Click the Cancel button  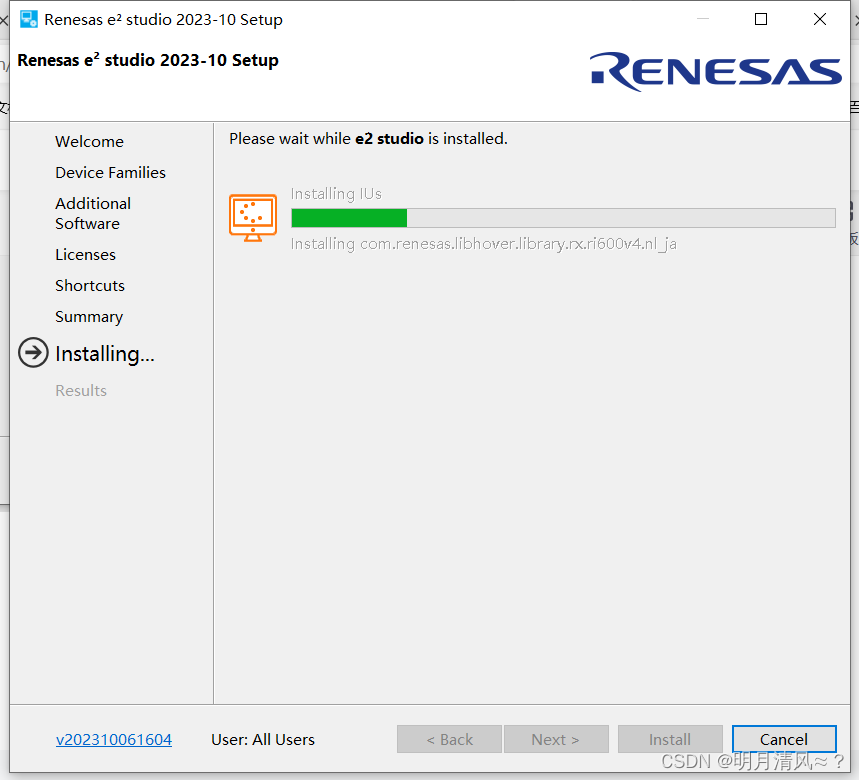[x=784, y=739]
